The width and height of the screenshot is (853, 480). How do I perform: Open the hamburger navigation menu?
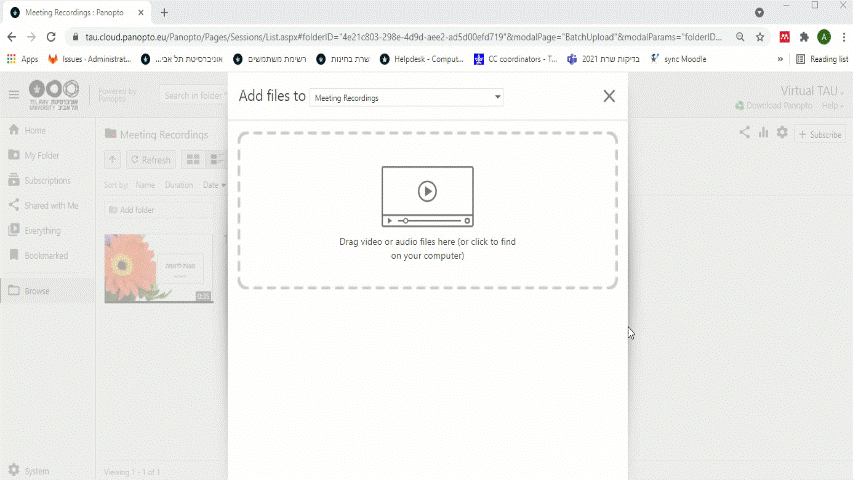point(14,95)
